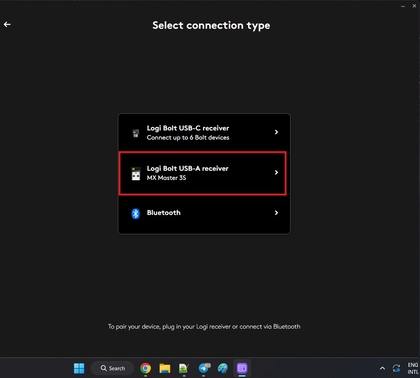Open Google Chrome from the taskbar
The image size is (420, 378).
tap(145, 368)
